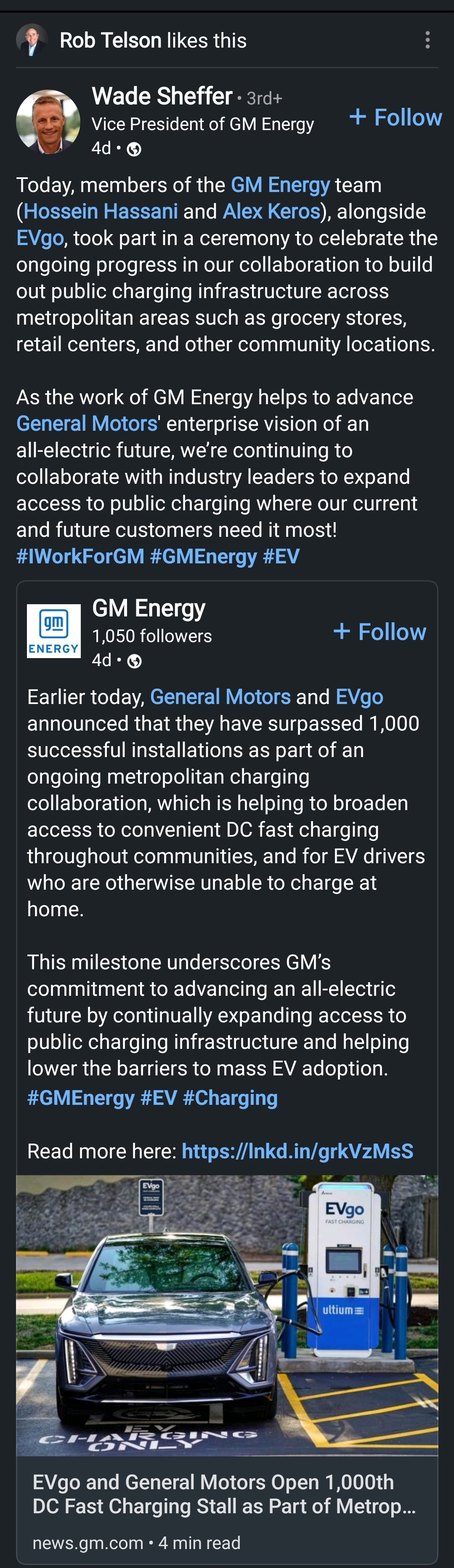Click the EV charging station article image
454x1568 pixels.
227,1315
